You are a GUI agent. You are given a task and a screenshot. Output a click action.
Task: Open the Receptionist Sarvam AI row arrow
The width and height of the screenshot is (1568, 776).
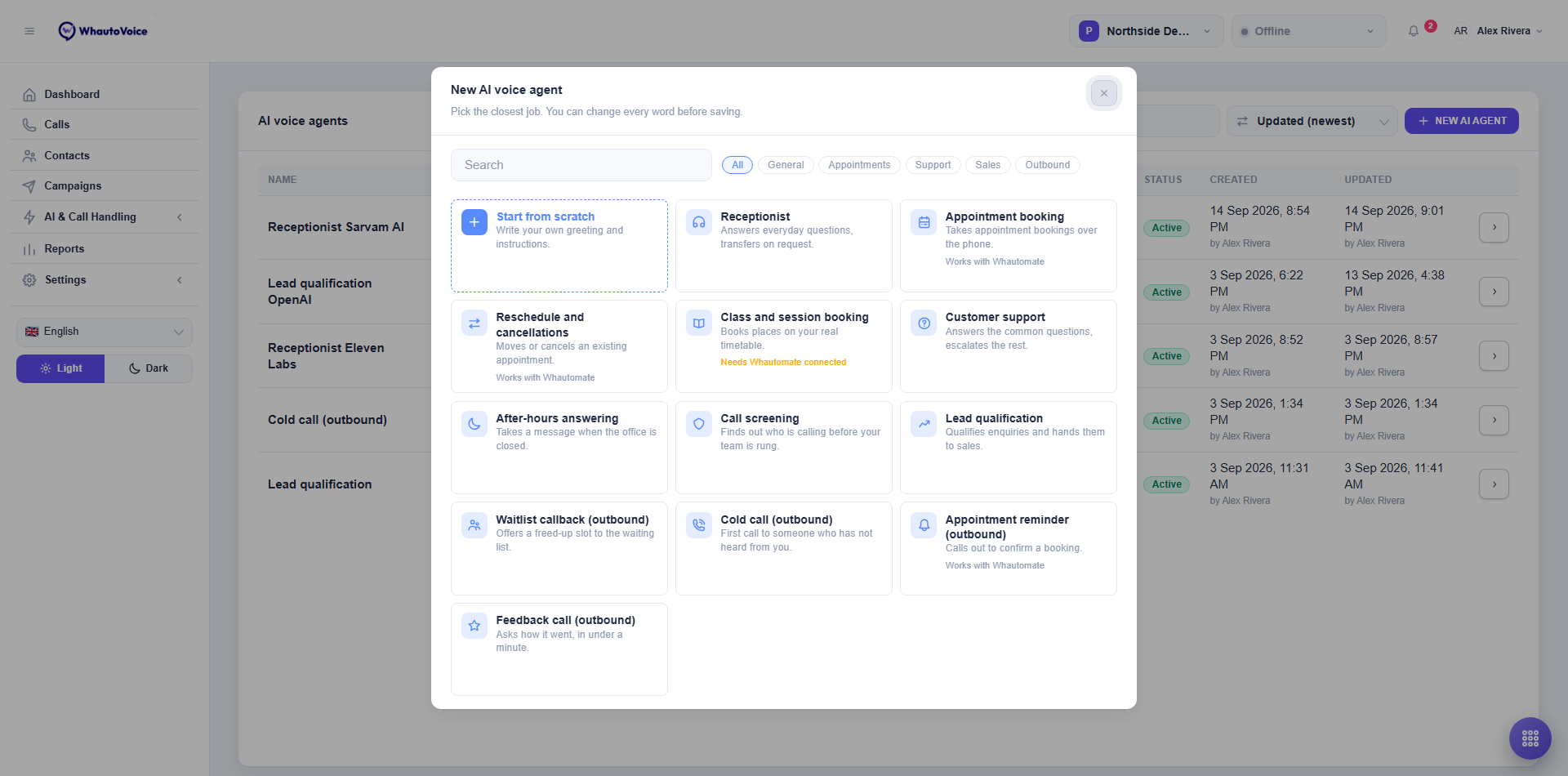[1494, 227]
